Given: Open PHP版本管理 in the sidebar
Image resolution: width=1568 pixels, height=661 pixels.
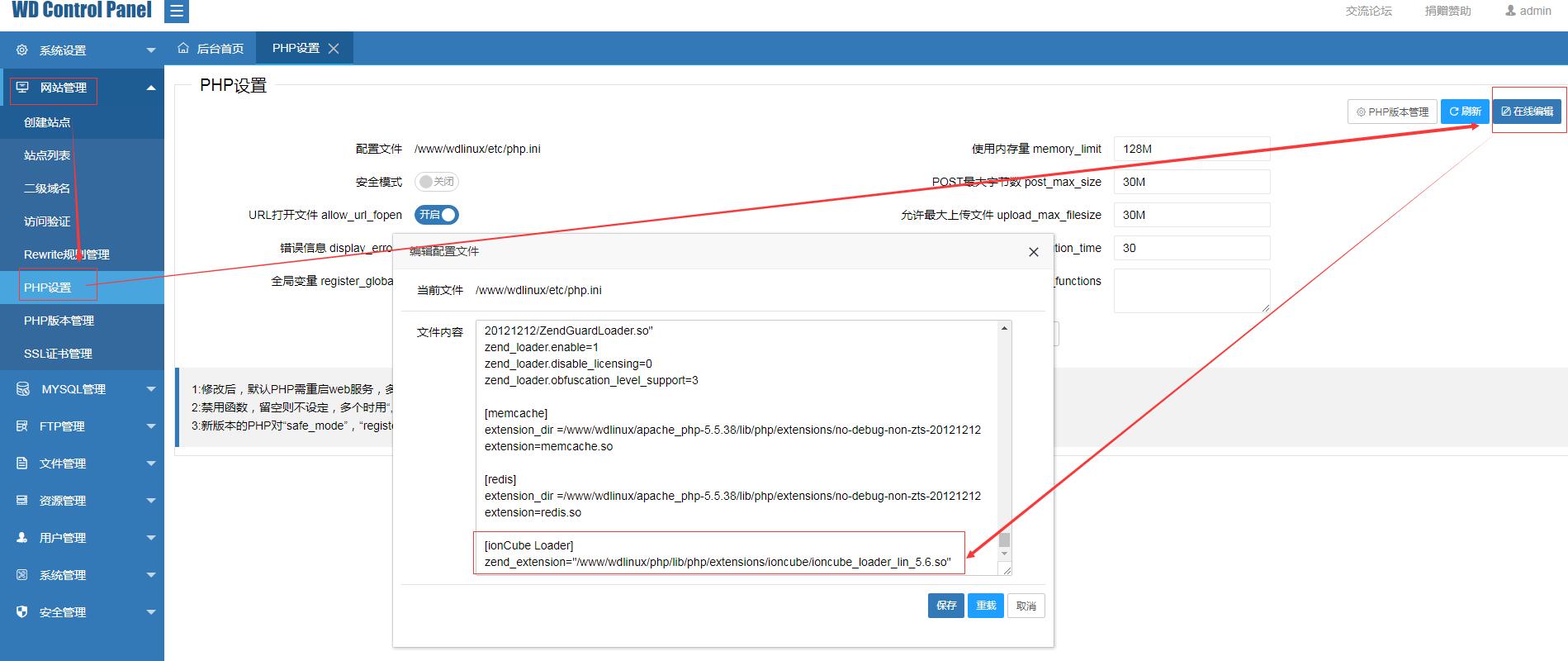Looking at the screenshot, I should coord(59,321).
